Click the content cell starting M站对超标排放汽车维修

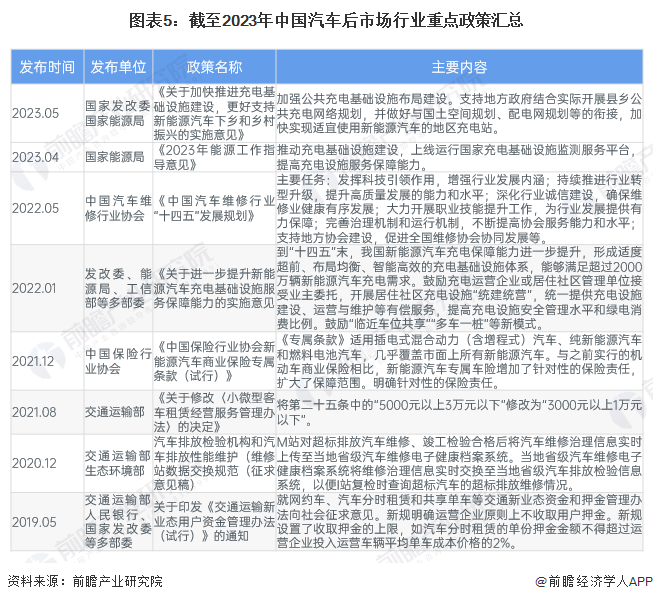tap(459, 463)
